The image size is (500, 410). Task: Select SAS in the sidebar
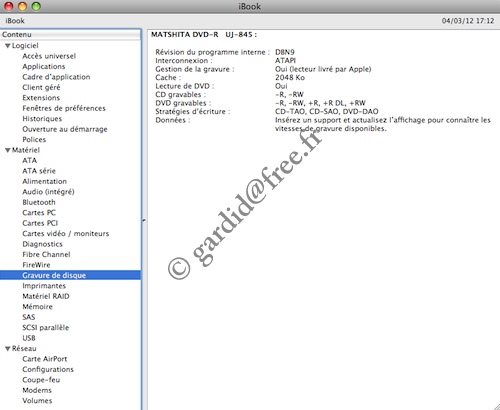[x=29, y=317]
